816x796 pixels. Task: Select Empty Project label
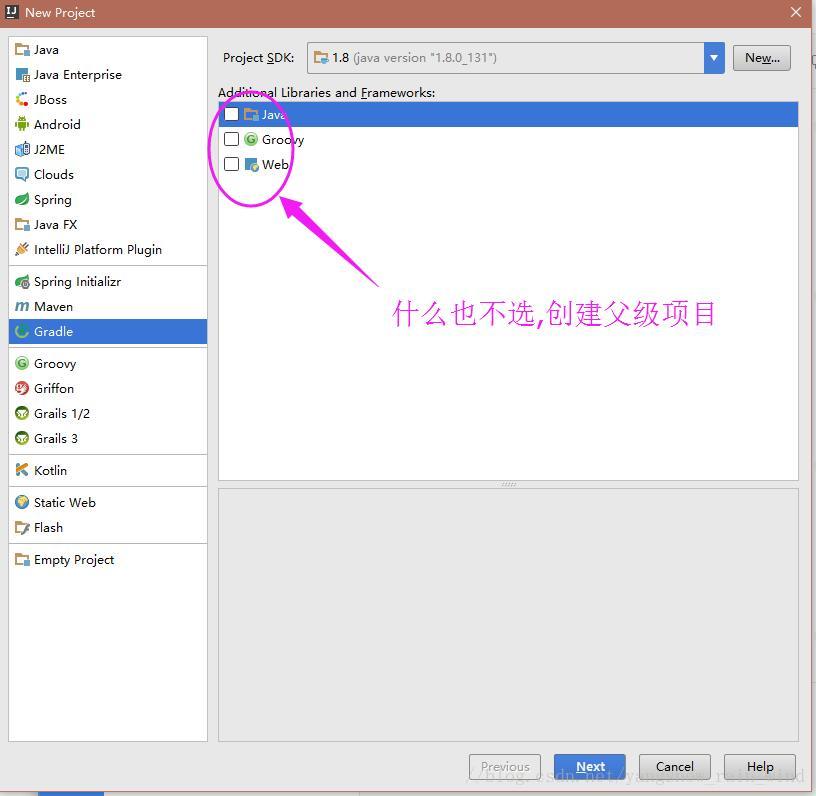(x=74, y=560)
